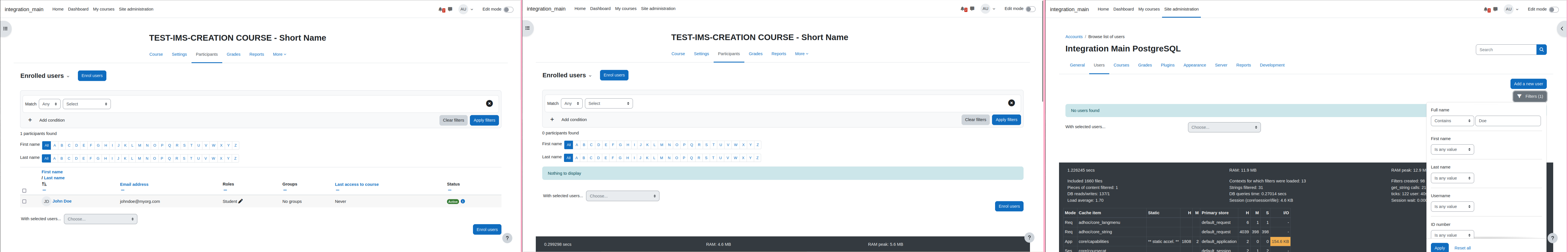Open More menu in left window
The height and width of the screenshot is (252, 1568).
(x=279, y=55)
